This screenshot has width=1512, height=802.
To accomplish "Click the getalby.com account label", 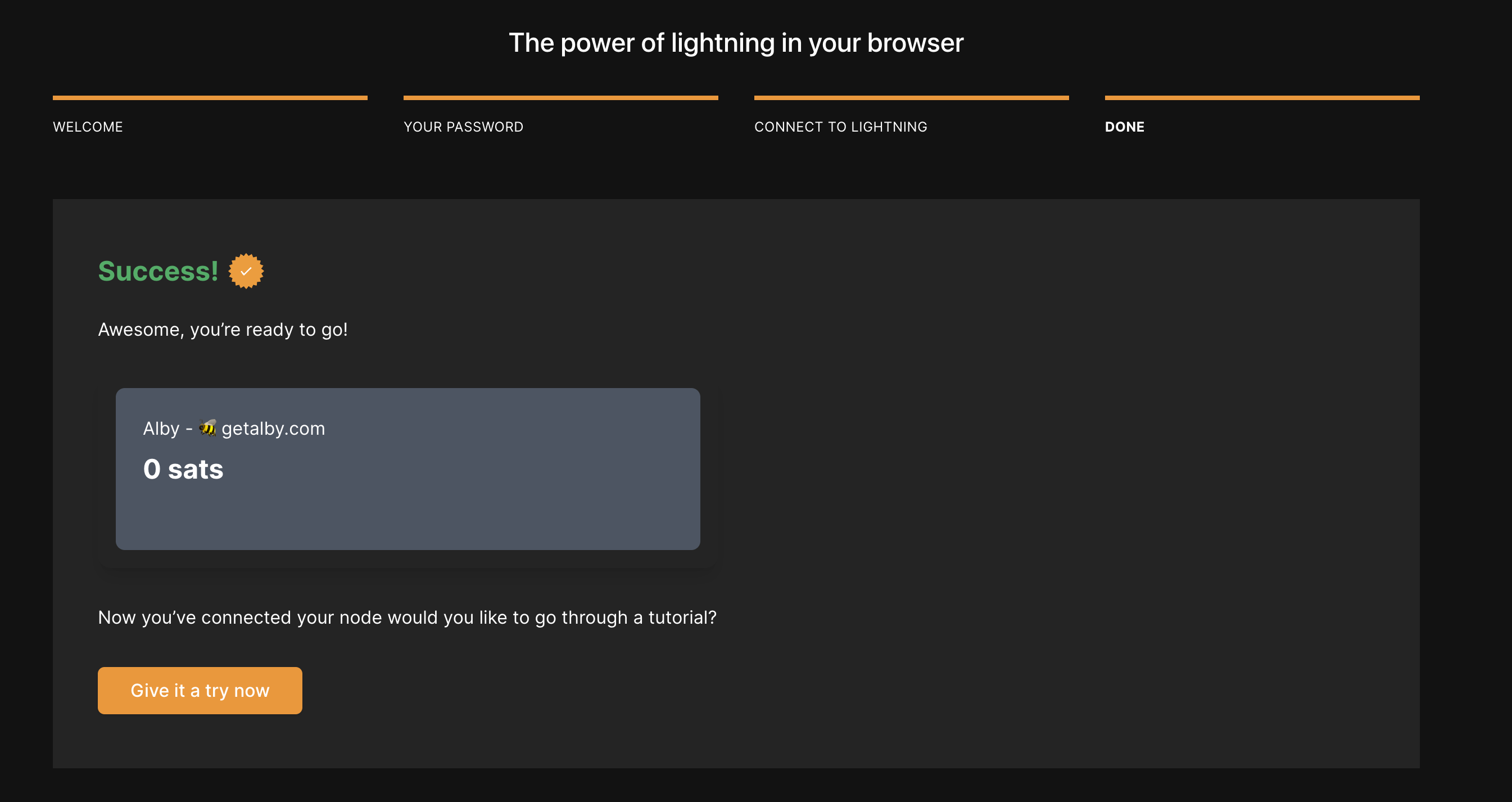I will (x=274, y=428).
